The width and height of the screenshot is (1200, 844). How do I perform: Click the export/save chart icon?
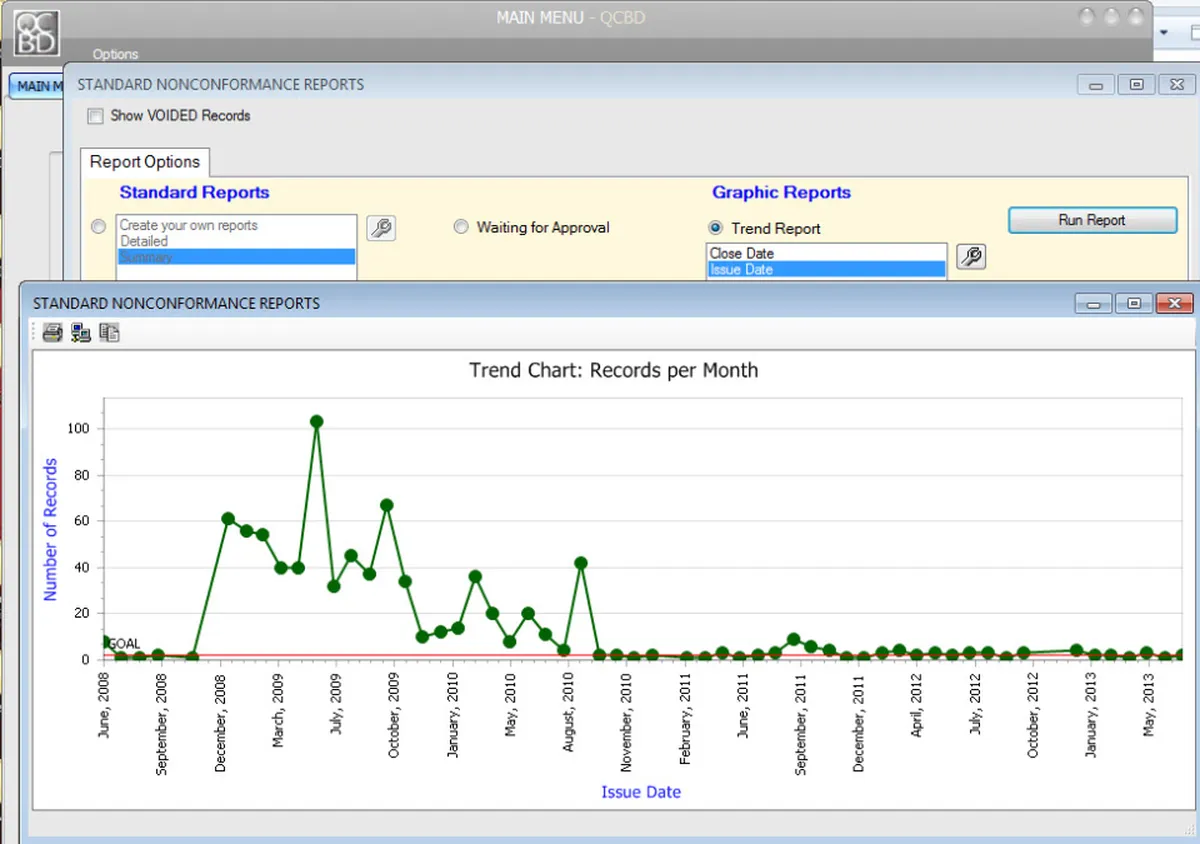click(81, 333)
